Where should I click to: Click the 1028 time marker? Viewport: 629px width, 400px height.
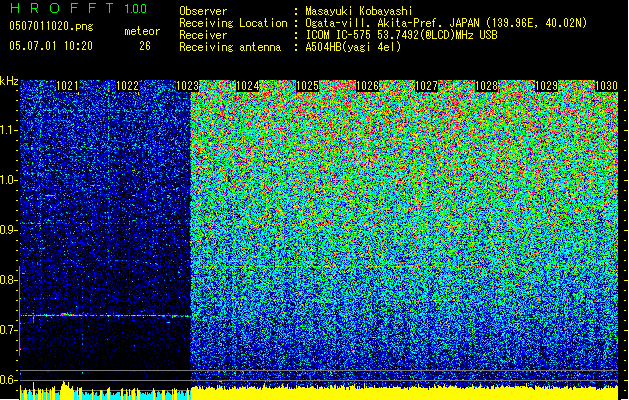click(x=487, y=86)
